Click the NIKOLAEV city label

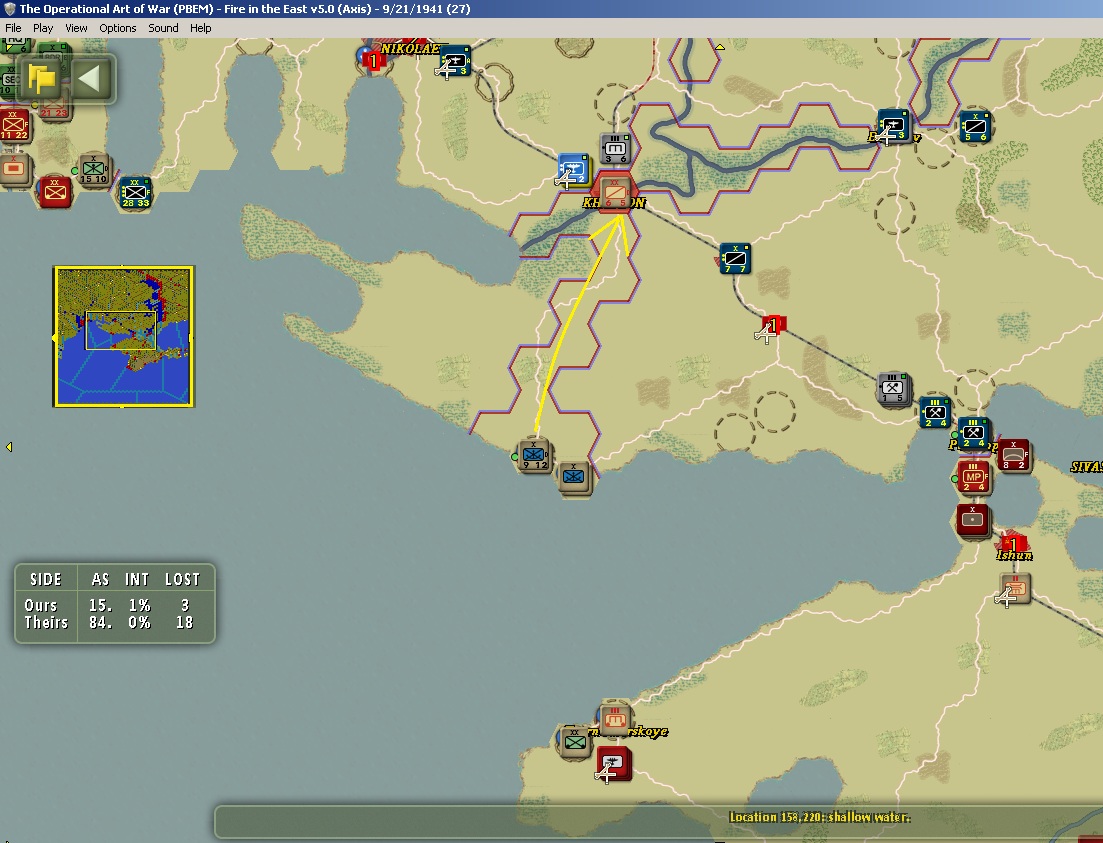pos(410,49)
